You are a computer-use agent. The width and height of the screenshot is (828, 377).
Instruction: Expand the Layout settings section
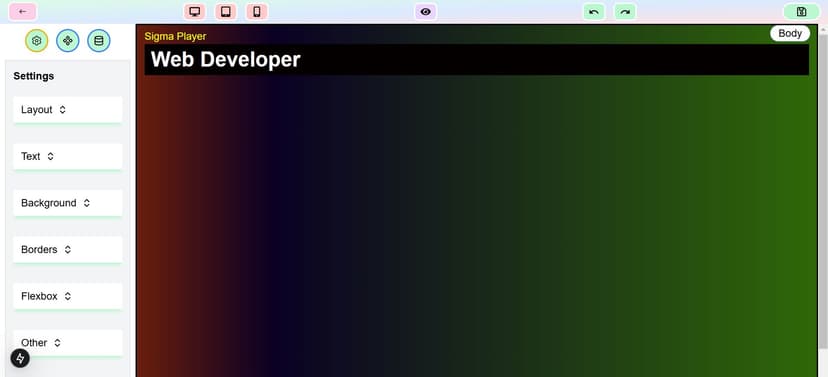[68, 110]
